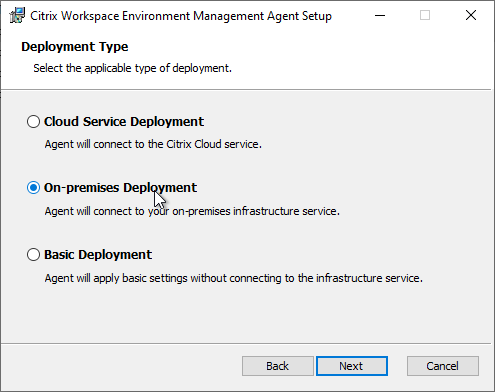Click the 'Cloud Service Deployment' label text
Screen dimensions: 495x392
click(124, 122)
